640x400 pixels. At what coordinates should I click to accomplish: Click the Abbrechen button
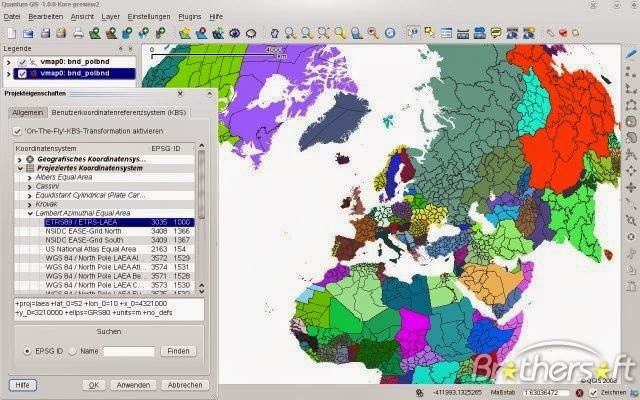185,385
